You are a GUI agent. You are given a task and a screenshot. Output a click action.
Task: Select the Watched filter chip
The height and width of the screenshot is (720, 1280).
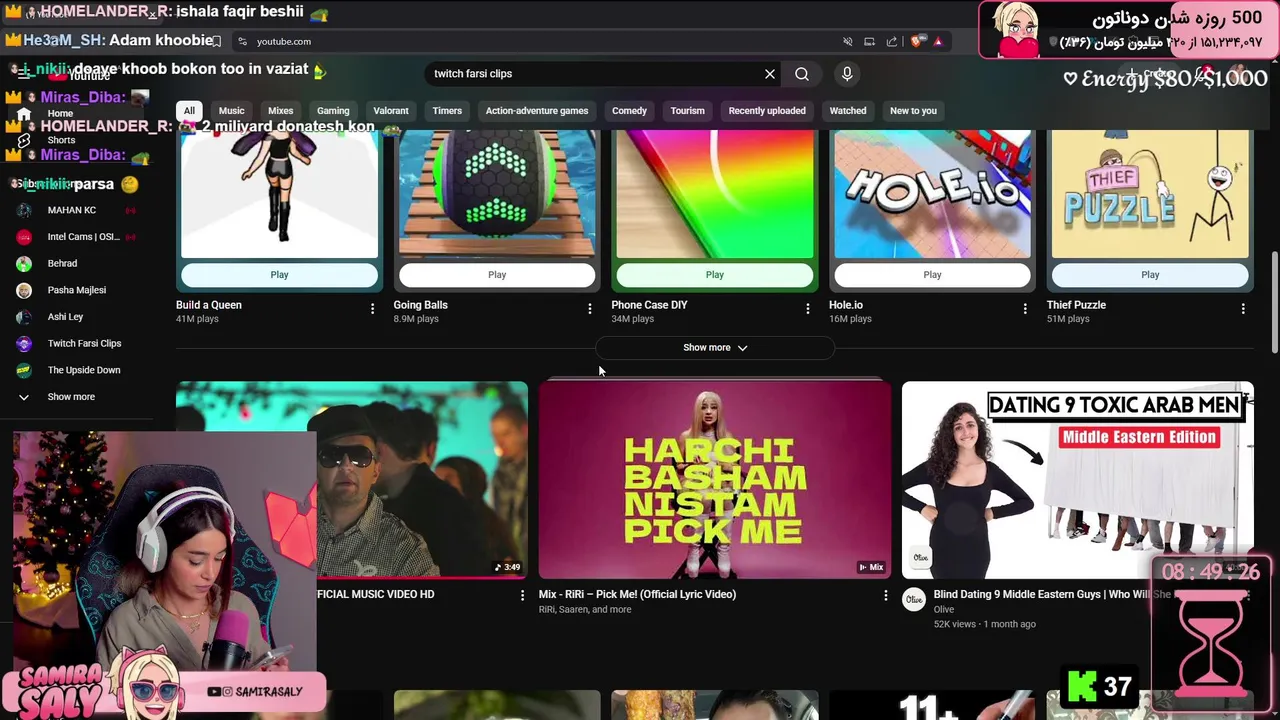point(848,111)
